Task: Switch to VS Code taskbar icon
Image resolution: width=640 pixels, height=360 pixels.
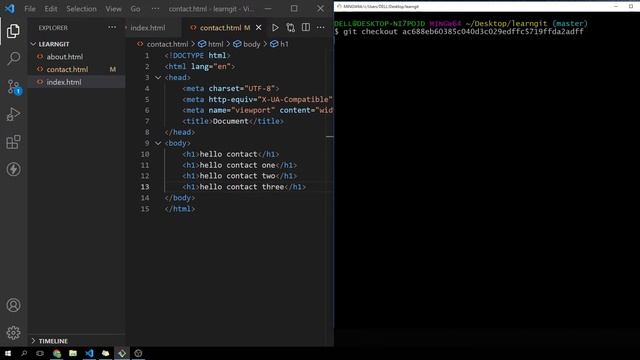Action: 89,353
